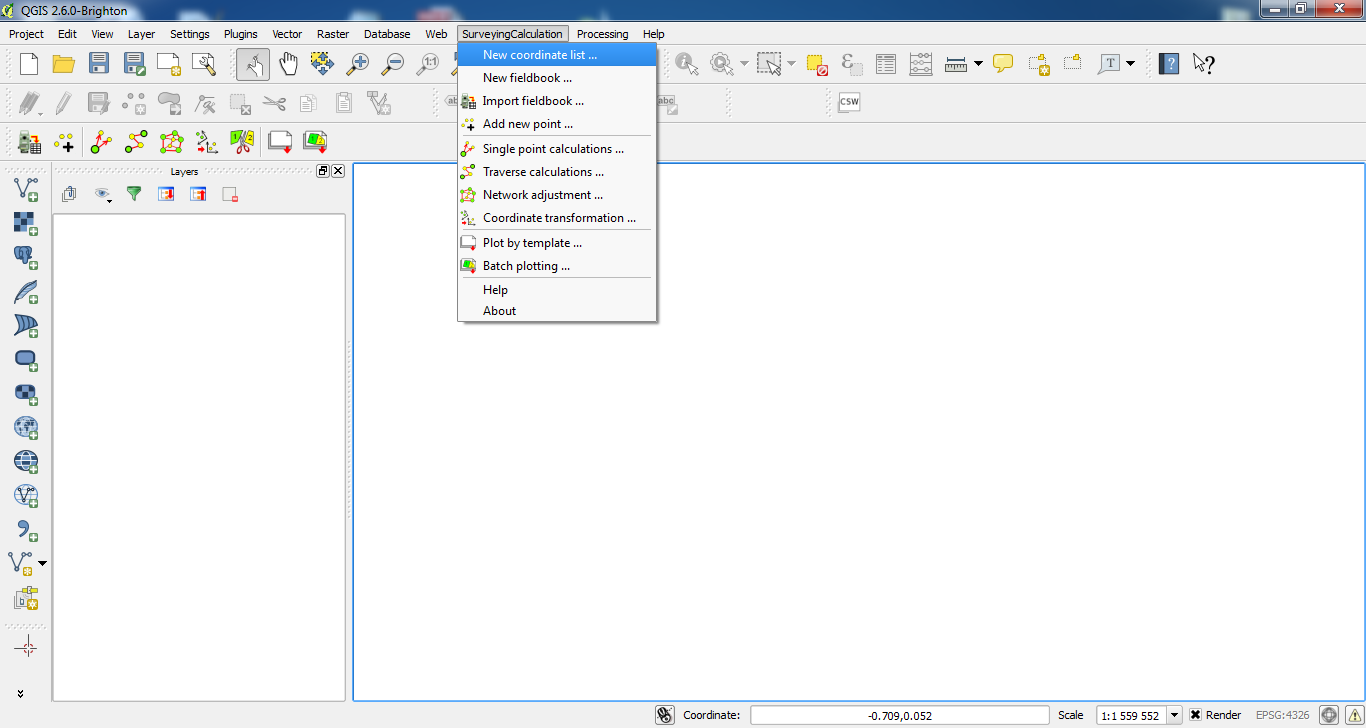Viewport: 1366px width, 728px height.
Task: Expand the measure tool dropdown arrow
Action: (978, 64)
